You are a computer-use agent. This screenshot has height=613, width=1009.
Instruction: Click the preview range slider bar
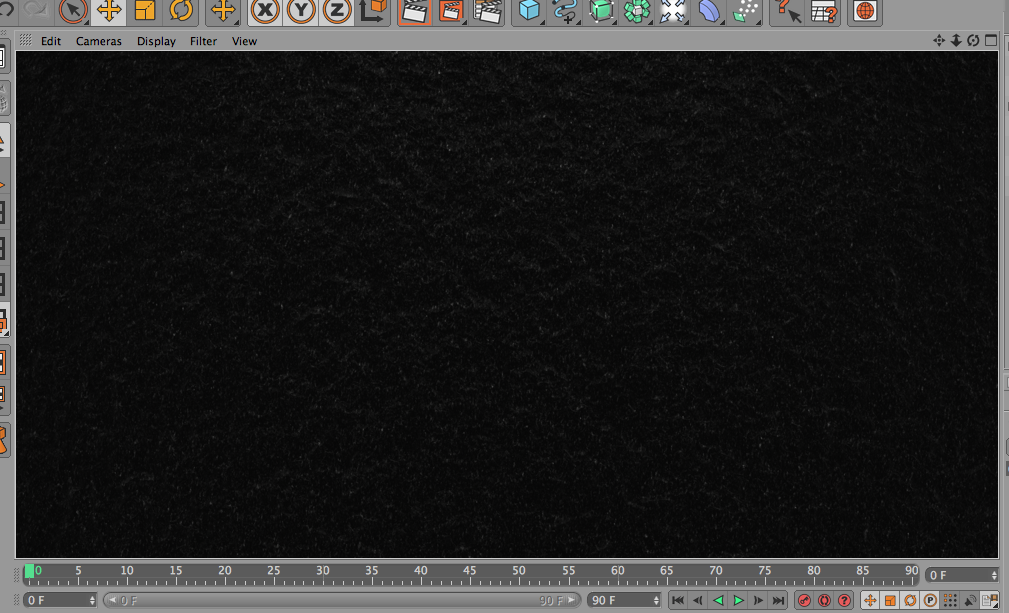coord(342,600)
